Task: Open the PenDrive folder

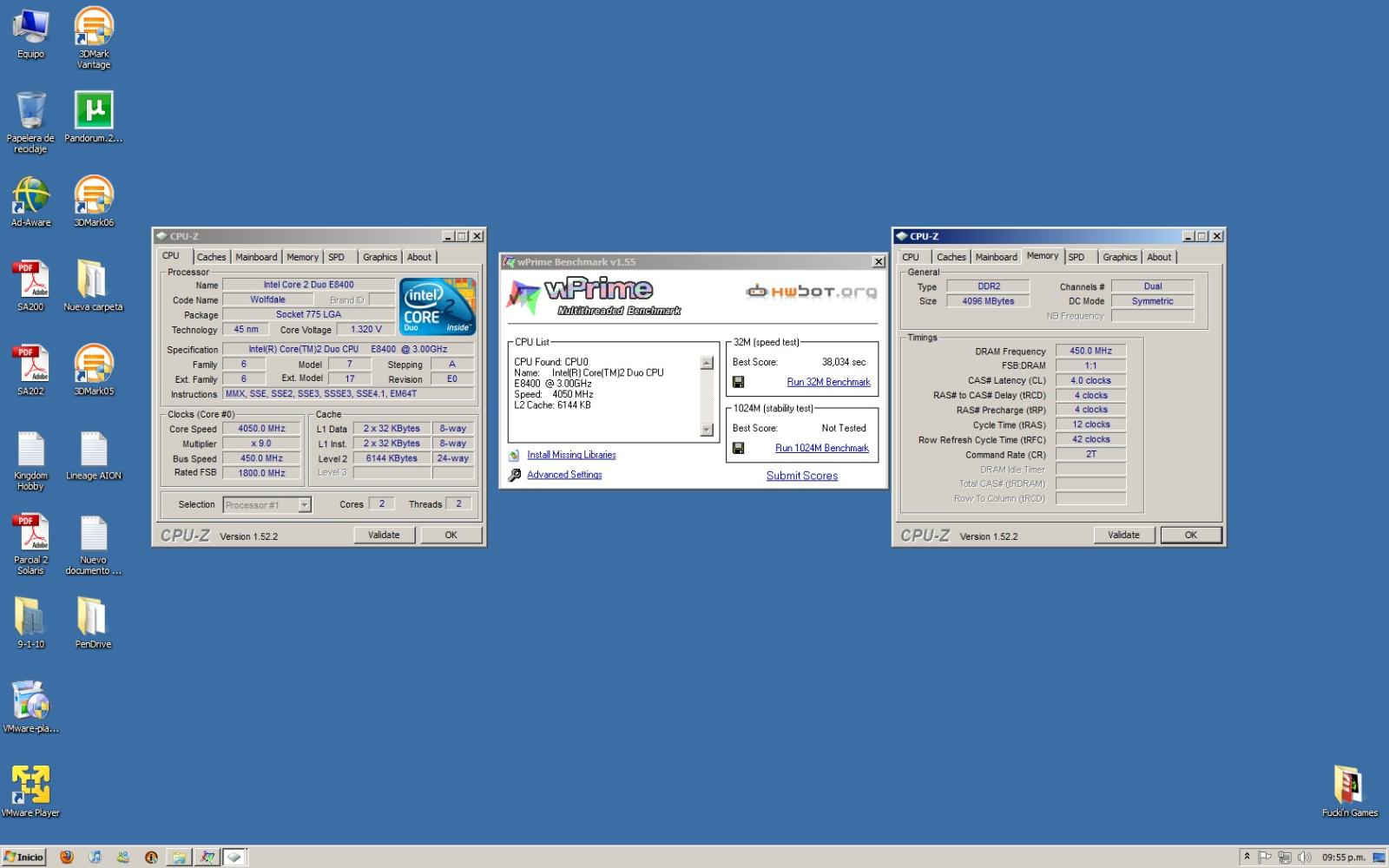Action: (x=93, y=622)
